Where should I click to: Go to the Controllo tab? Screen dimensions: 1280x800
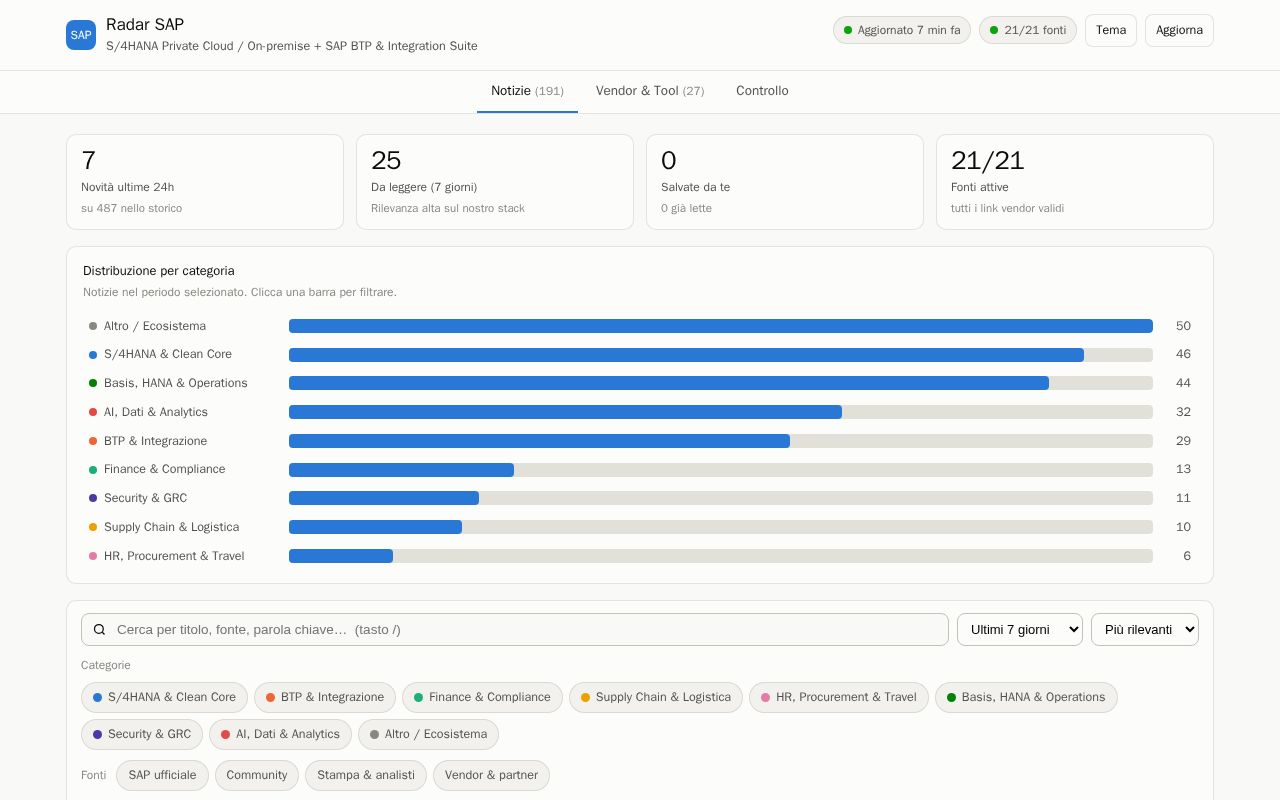tap(762, 91)
